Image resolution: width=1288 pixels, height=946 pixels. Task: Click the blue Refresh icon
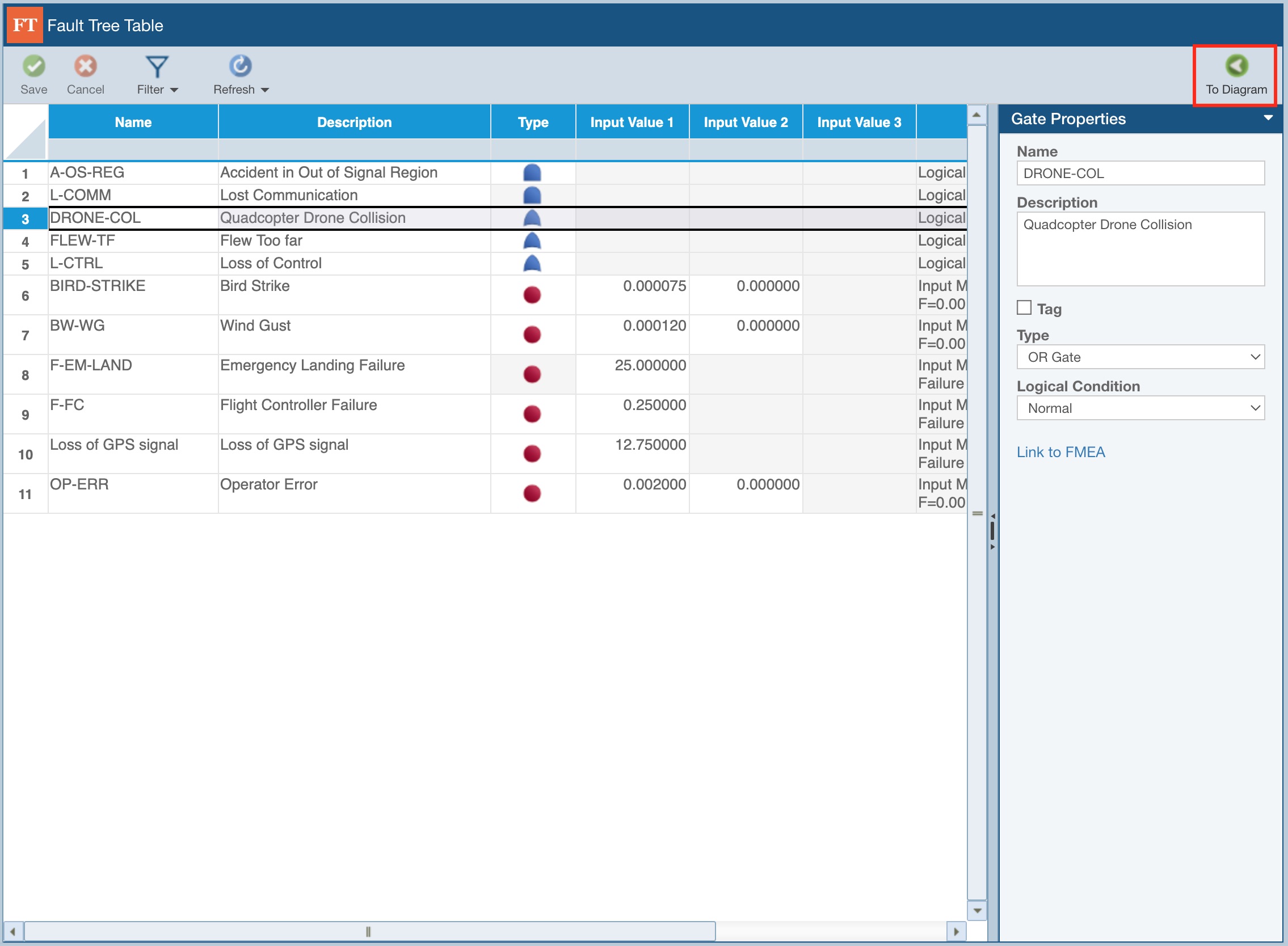(x=240, y=66)
